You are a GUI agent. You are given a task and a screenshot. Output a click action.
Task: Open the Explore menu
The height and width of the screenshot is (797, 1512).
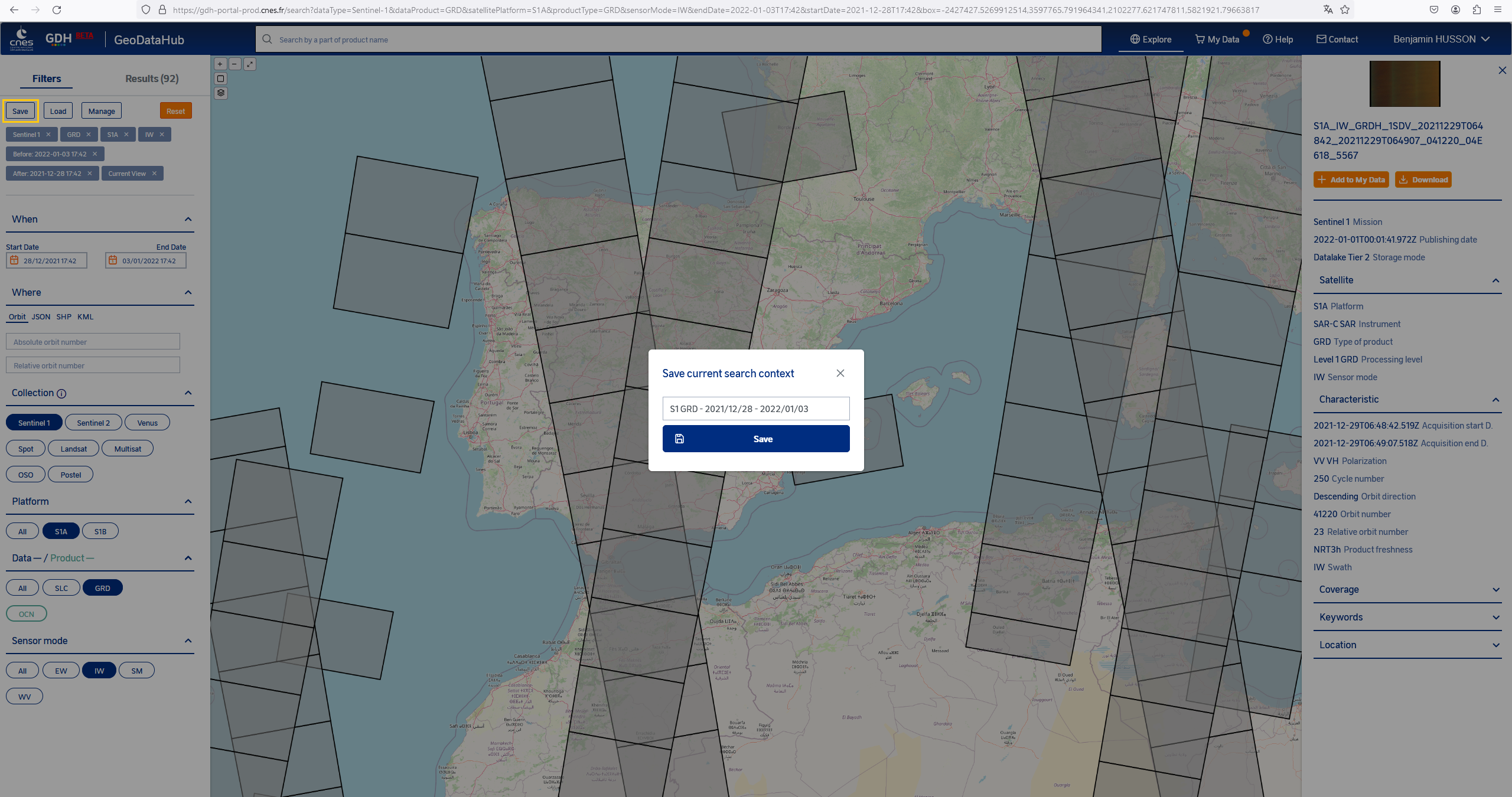point(1151,39)
